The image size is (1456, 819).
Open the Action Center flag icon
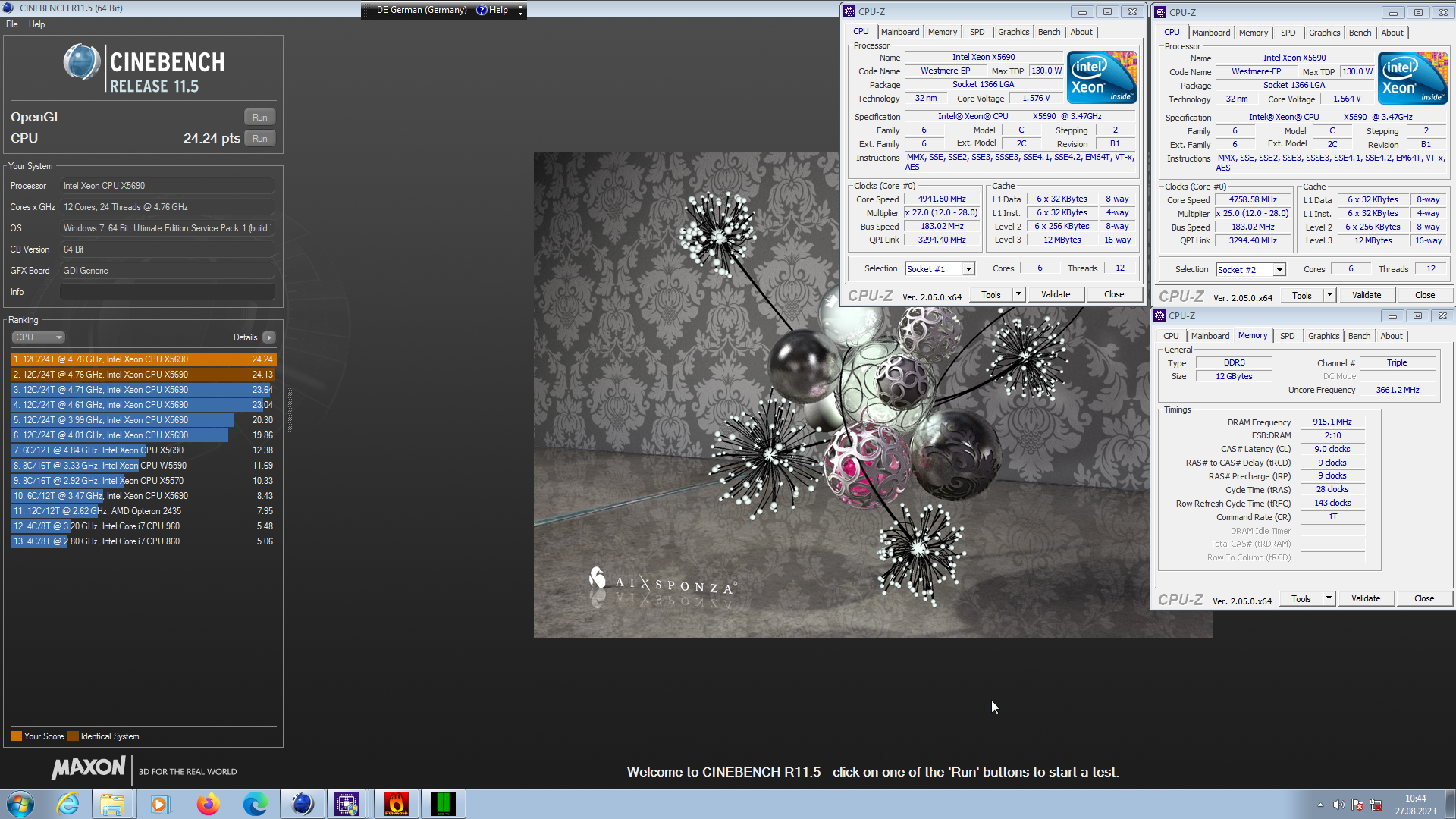point(1357,805)
